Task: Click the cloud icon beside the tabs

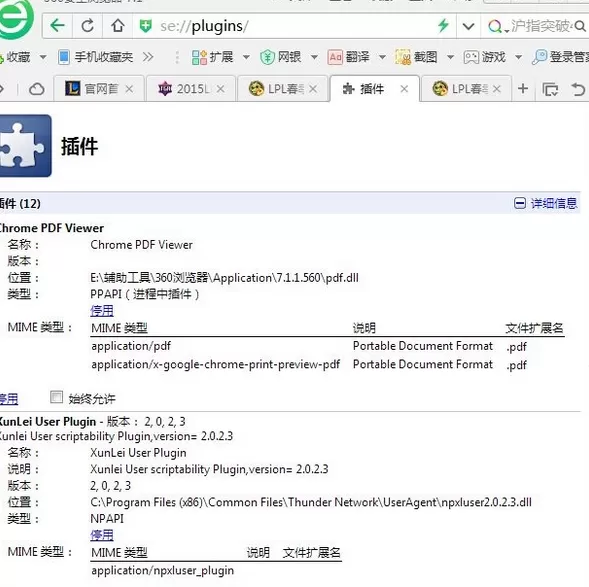Action: coord(36,89)
